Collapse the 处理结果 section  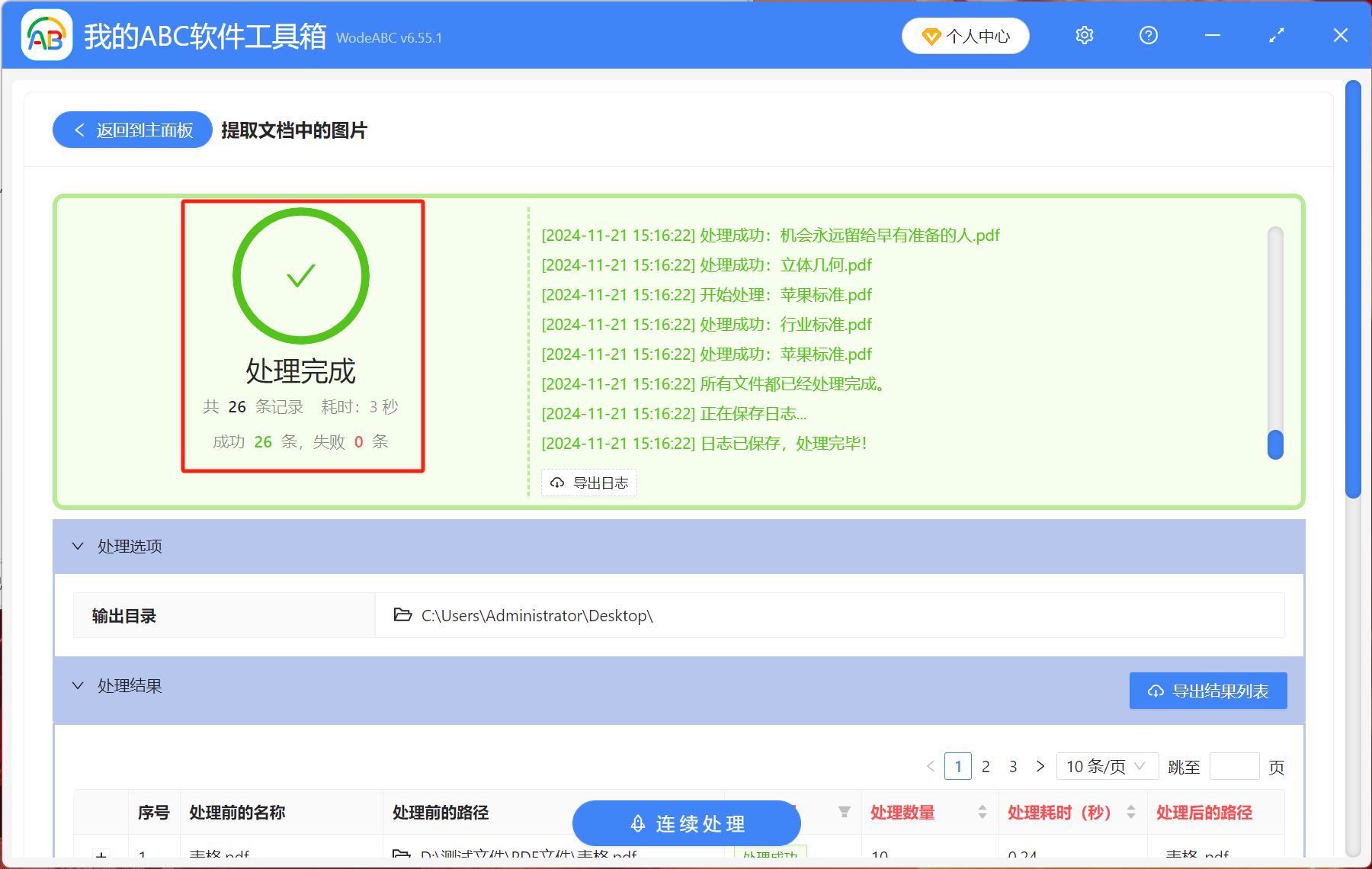77,685
